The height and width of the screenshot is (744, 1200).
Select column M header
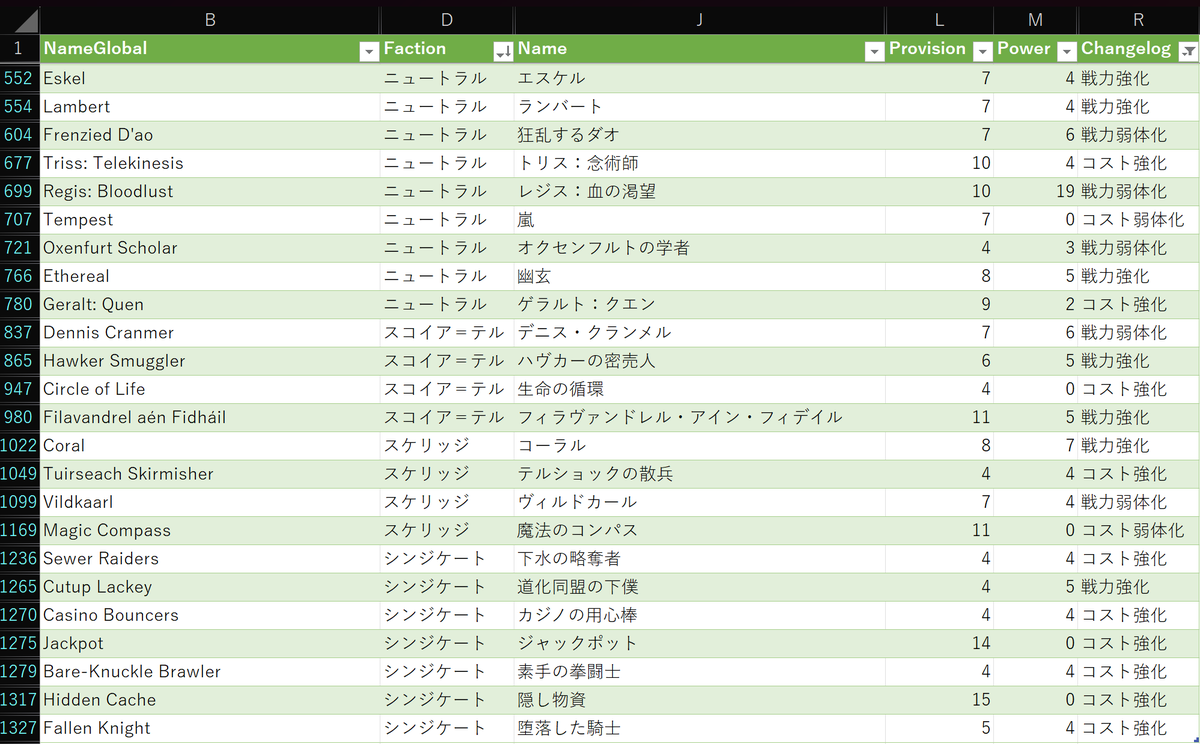(x=1035, y=19)
